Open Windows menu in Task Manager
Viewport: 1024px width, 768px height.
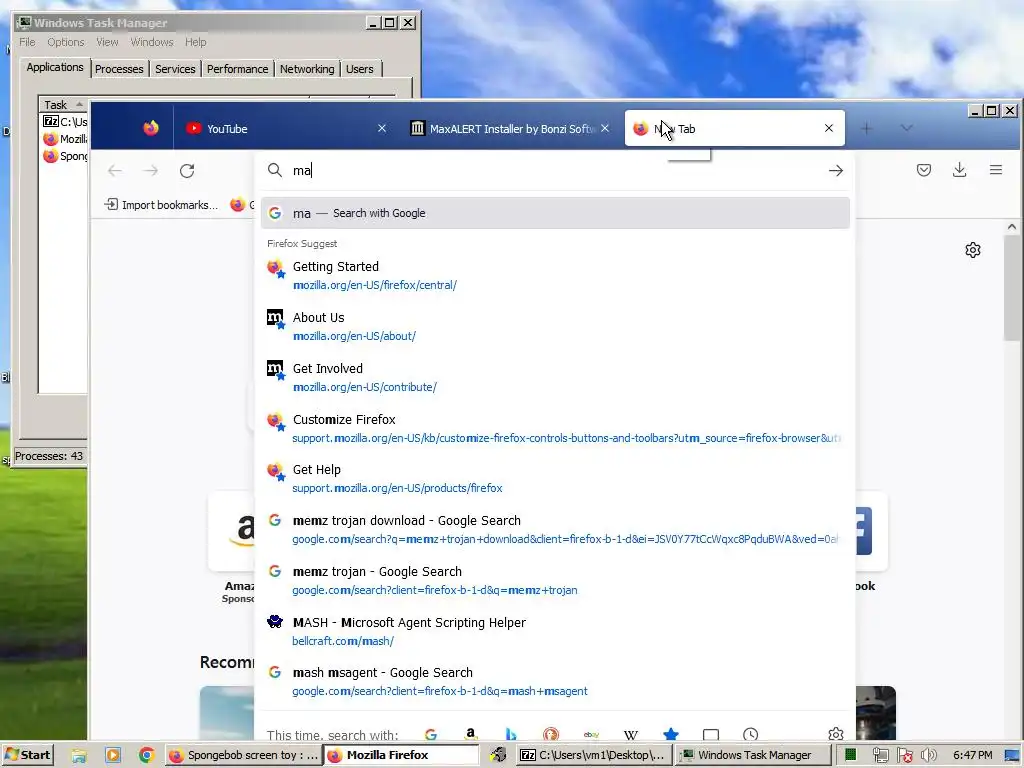pos(152,42)
